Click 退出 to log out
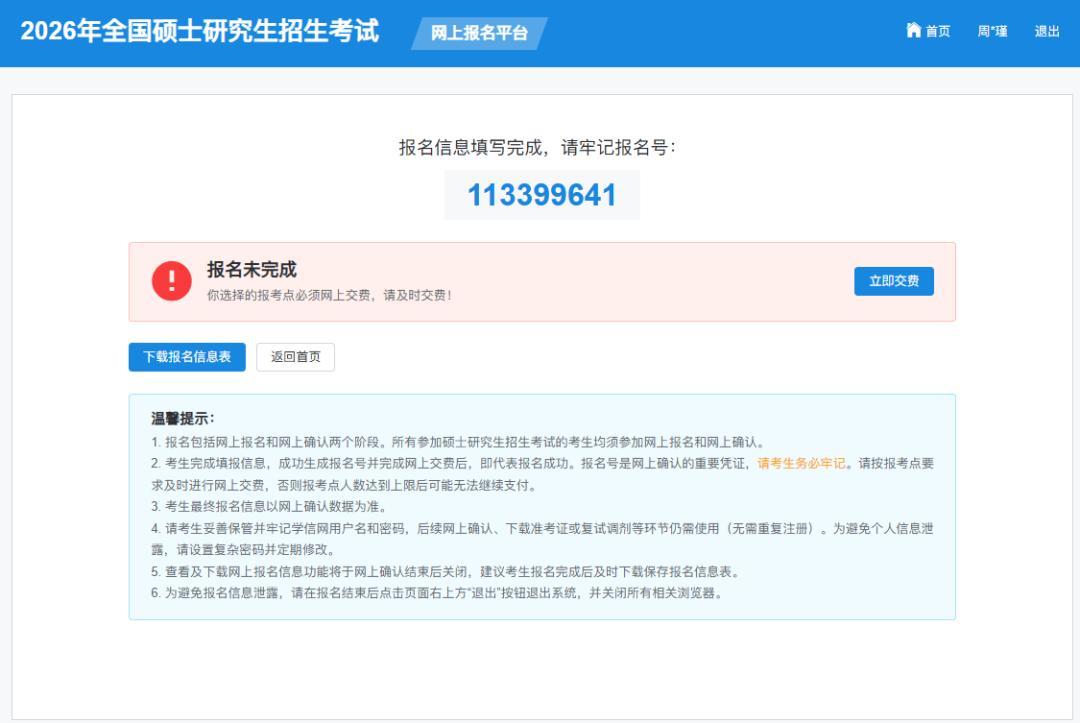Viewport: 1080px width, 723px height. click(1046, 31)
